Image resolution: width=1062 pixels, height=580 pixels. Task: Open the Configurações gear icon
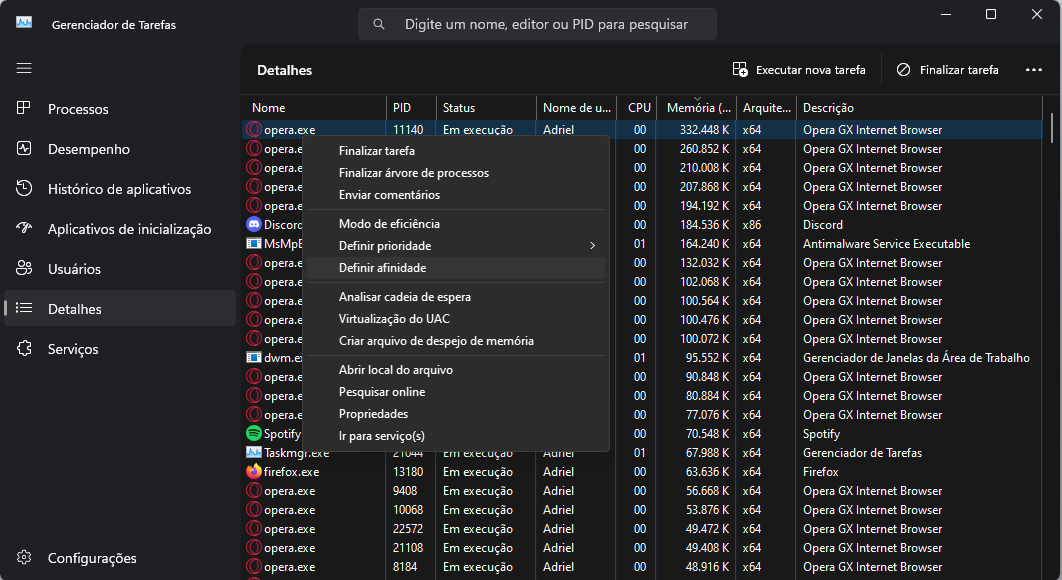click(24, 557)
